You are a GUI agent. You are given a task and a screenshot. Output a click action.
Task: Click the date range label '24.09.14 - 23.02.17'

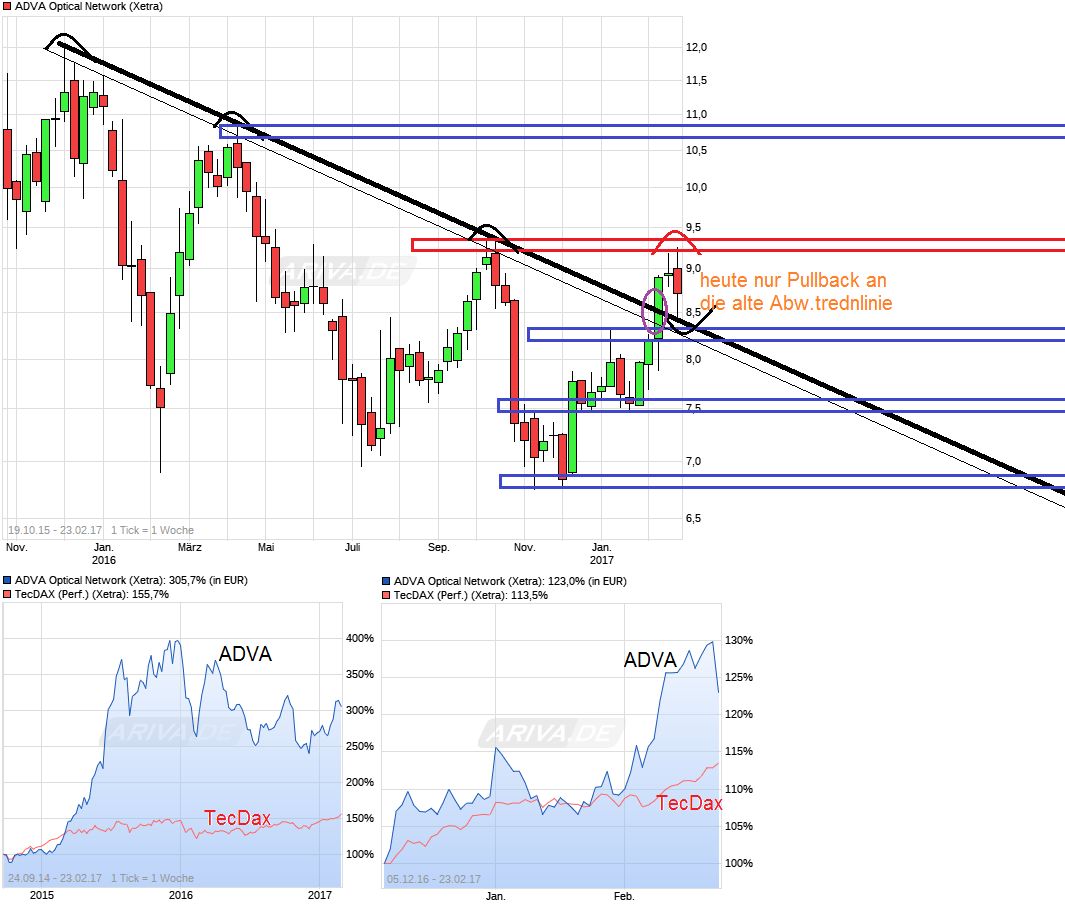tap(55, 878)
